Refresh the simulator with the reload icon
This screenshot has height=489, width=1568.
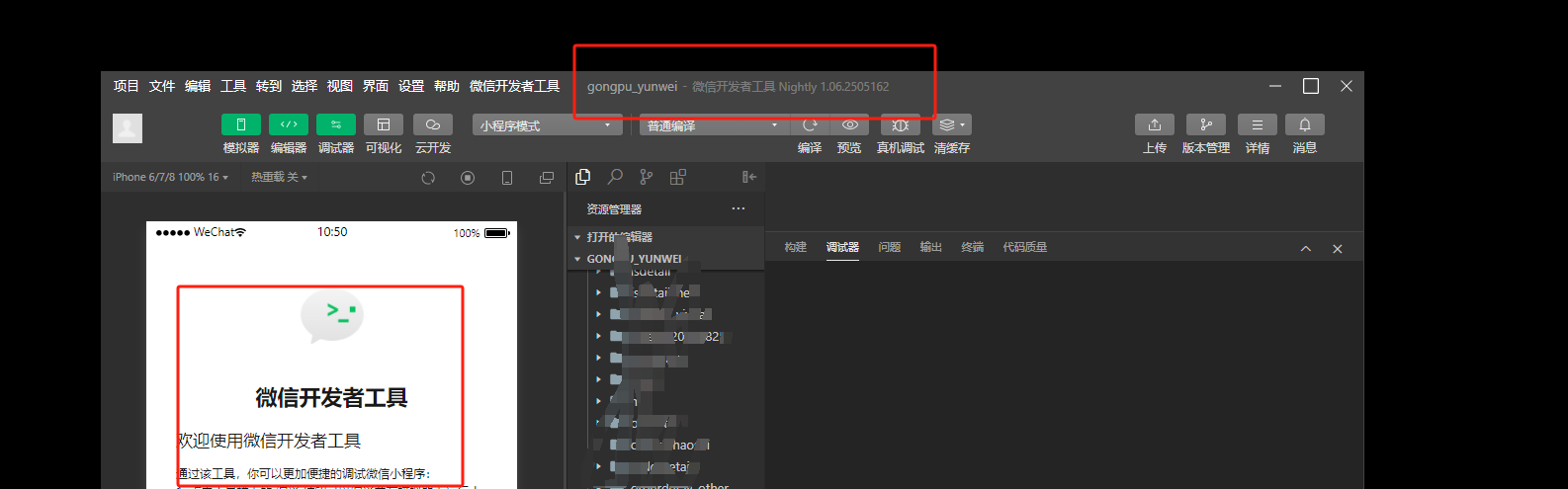pos(428,178)
